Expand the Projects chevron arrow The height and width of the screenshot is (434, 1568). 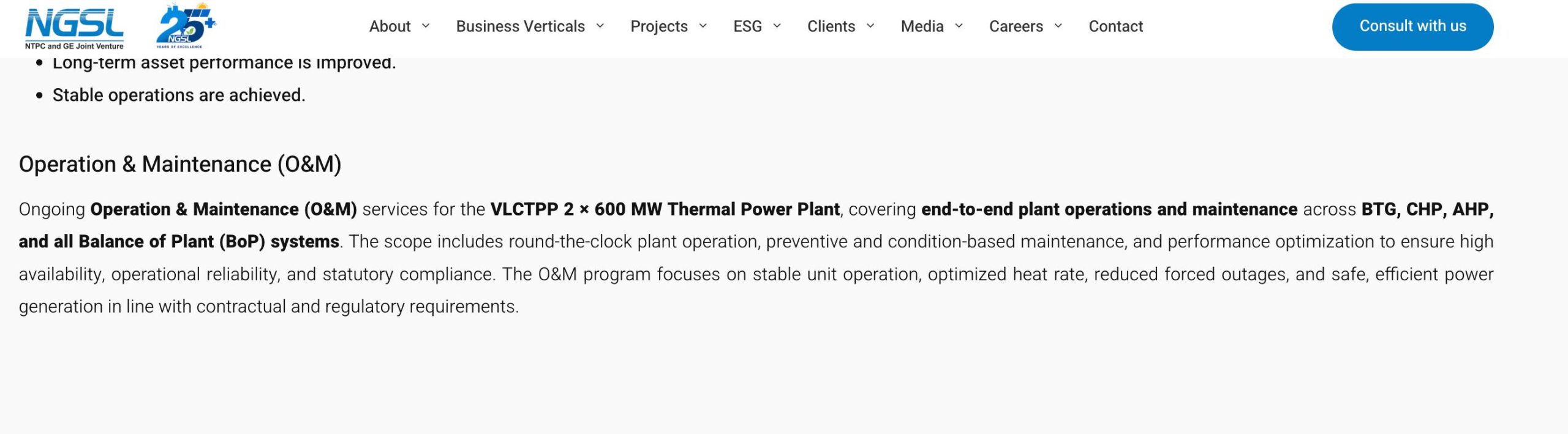point(703,26)
